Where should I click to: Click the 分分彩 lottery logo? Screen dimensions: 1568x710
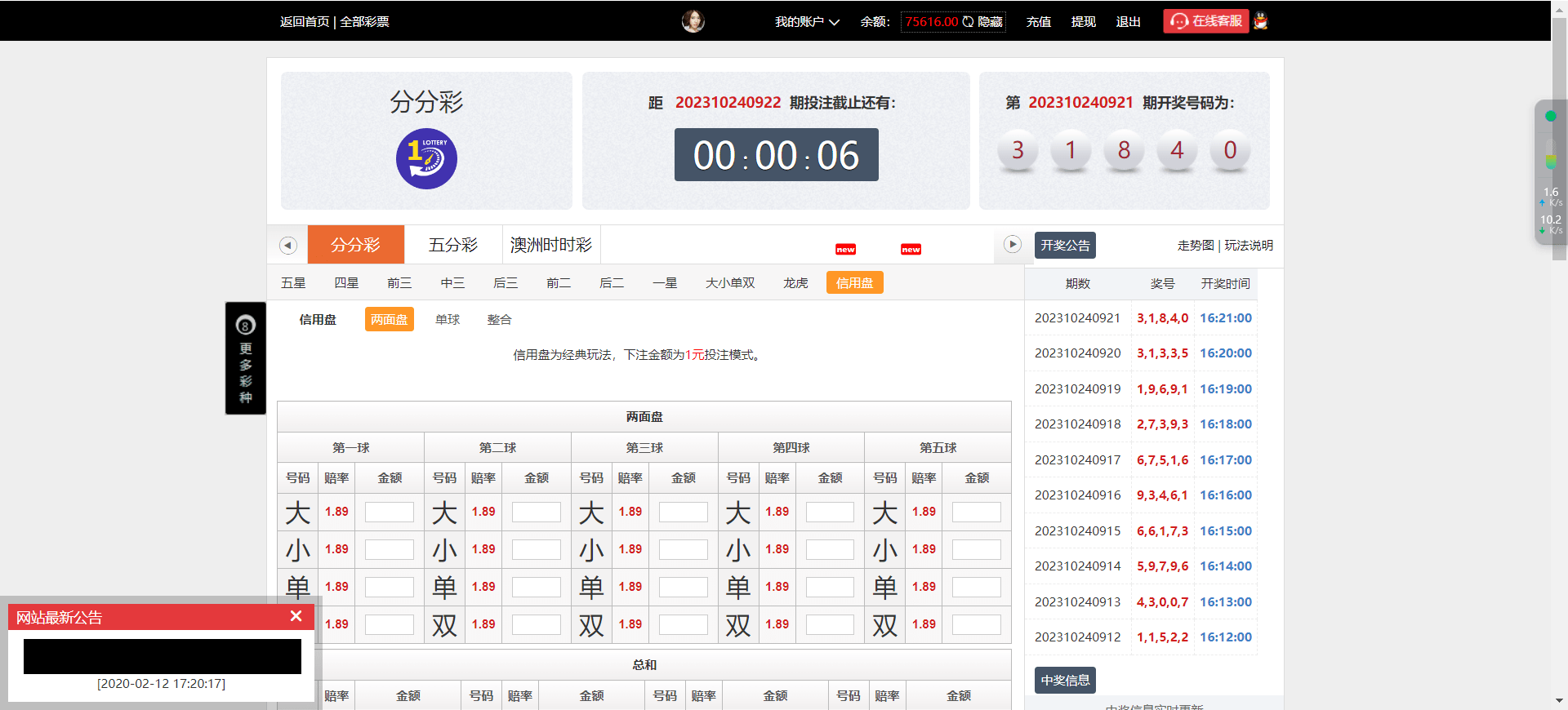pos(426,159)
